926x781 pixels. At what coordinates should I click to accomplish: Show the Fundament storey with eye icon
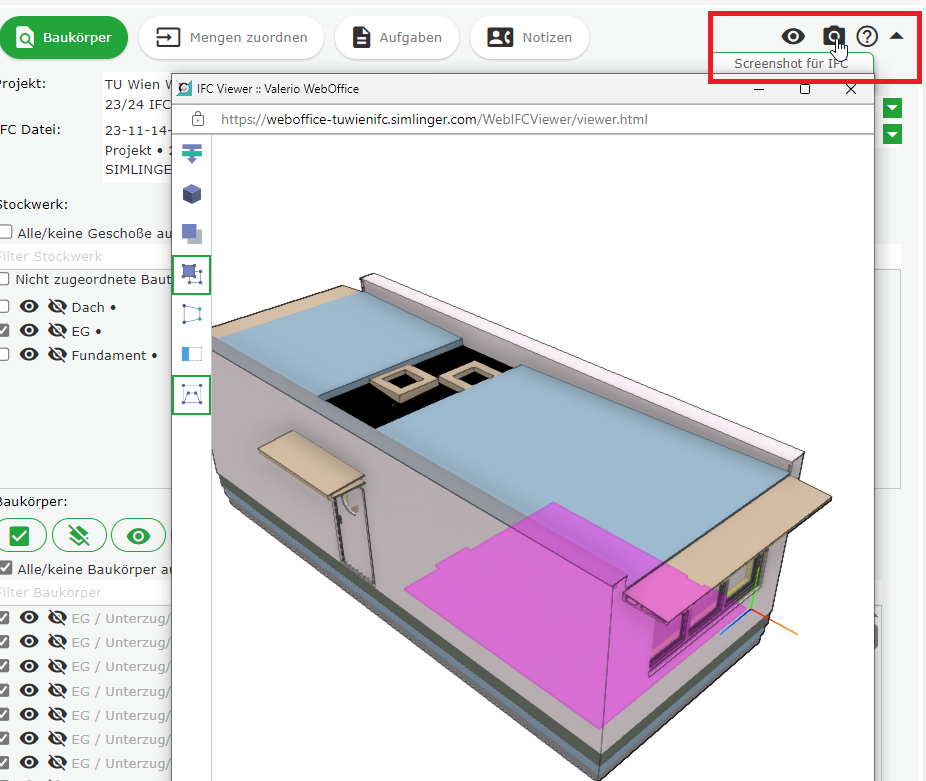click(x=30, y=355)
